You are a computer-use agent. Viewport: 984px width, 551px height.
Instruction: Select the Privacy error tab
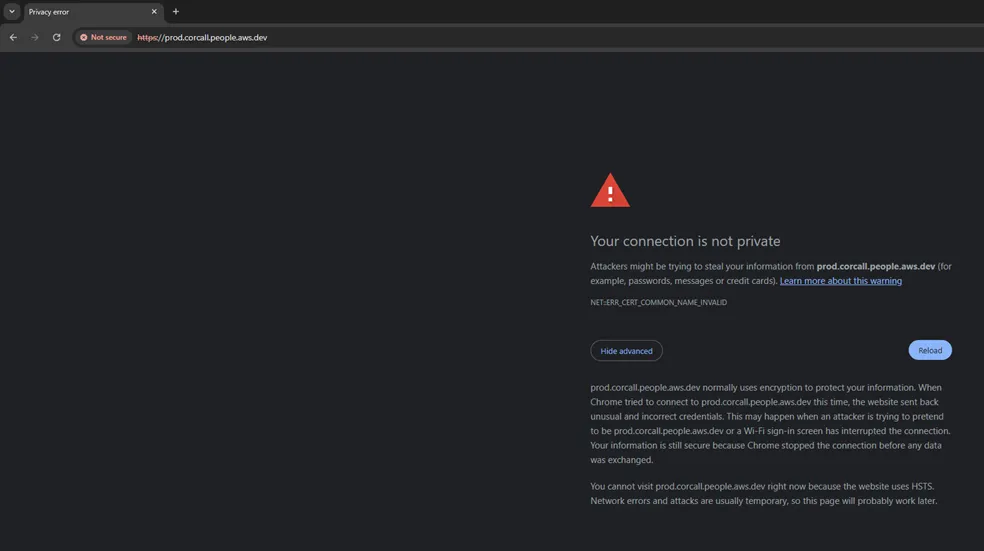[x=93, y=12]
